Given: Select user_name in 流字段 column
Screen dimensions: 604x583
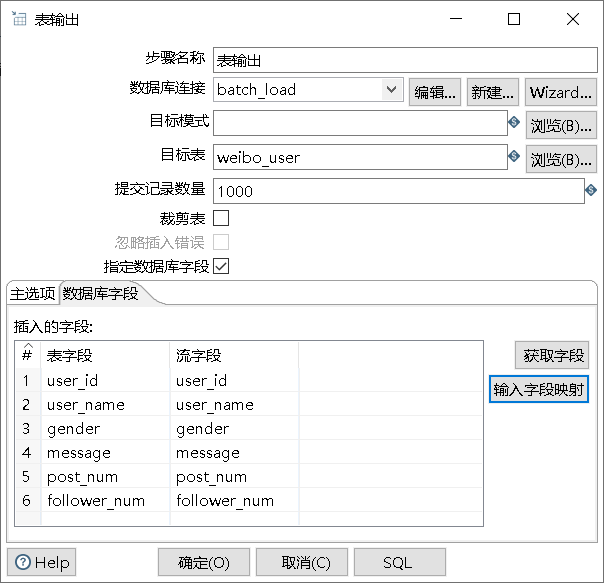Looking at the screenshot, I should tap(234, 404).
